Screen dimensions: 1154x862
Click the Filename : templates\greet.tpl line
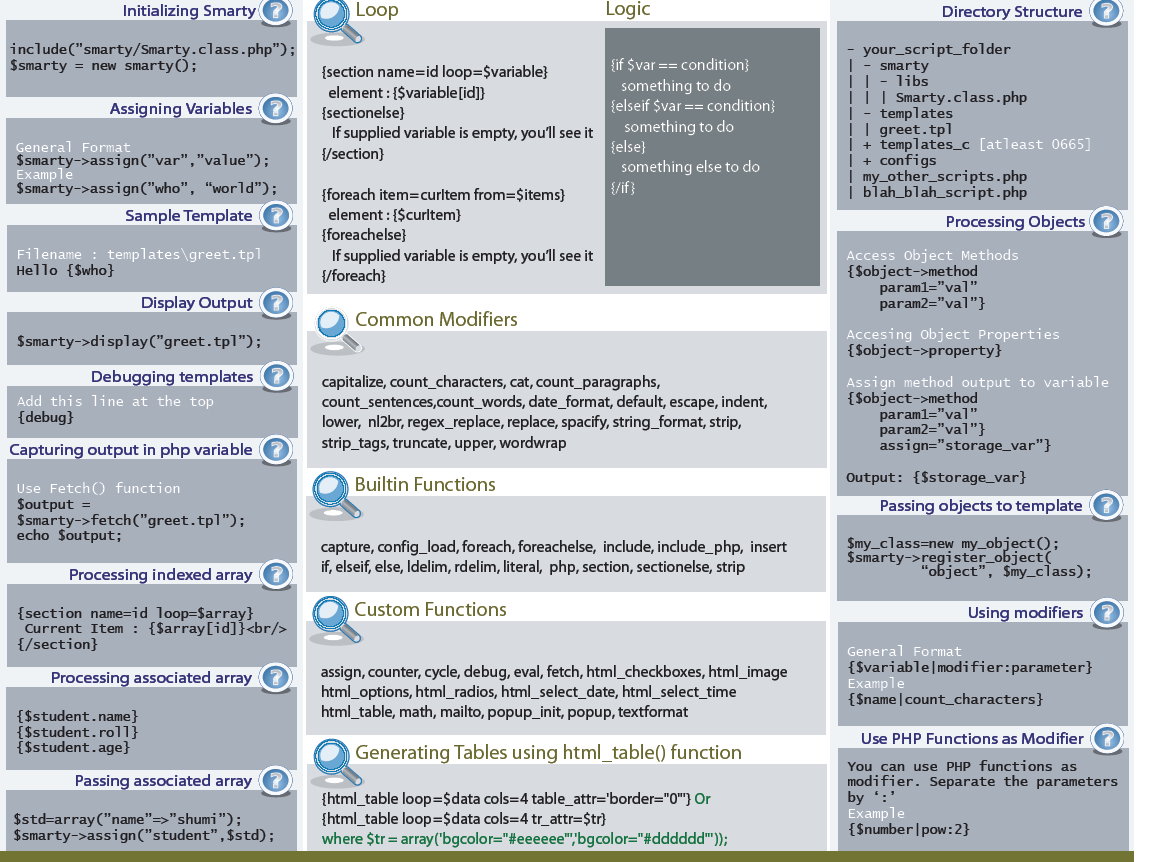(x=139, y=255)
